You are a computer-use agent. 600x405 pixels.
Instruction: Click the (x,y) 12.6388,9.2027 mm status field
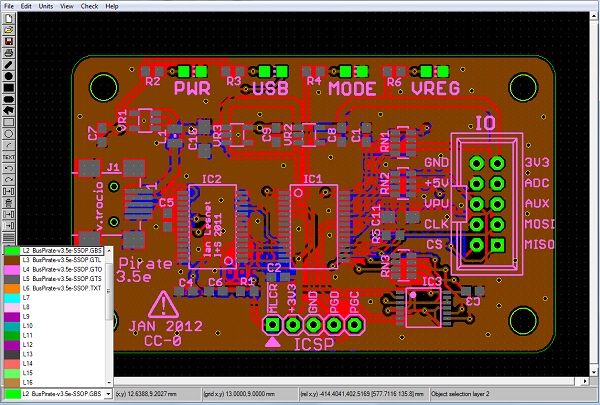point(157,394)
